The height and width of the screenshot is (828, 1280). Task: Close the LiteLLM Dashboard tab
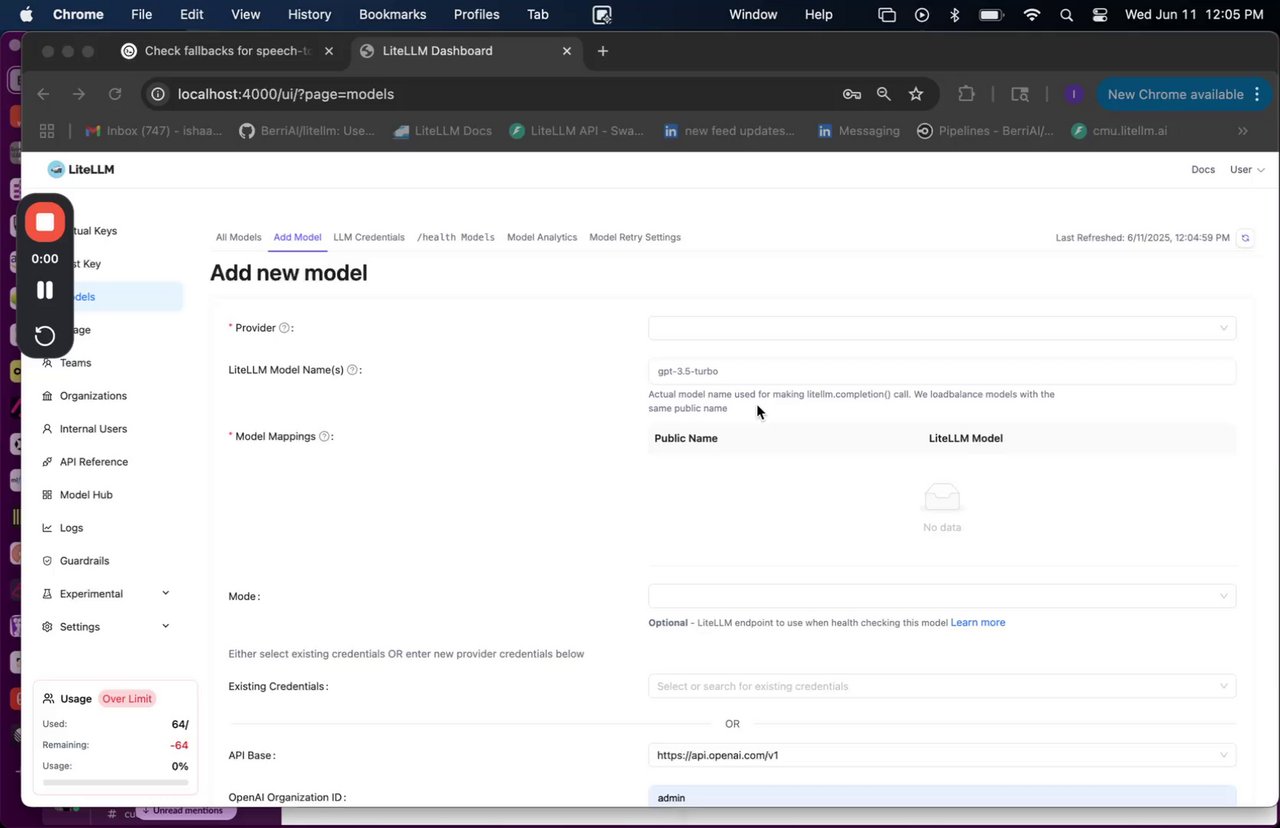click(568, 51)
